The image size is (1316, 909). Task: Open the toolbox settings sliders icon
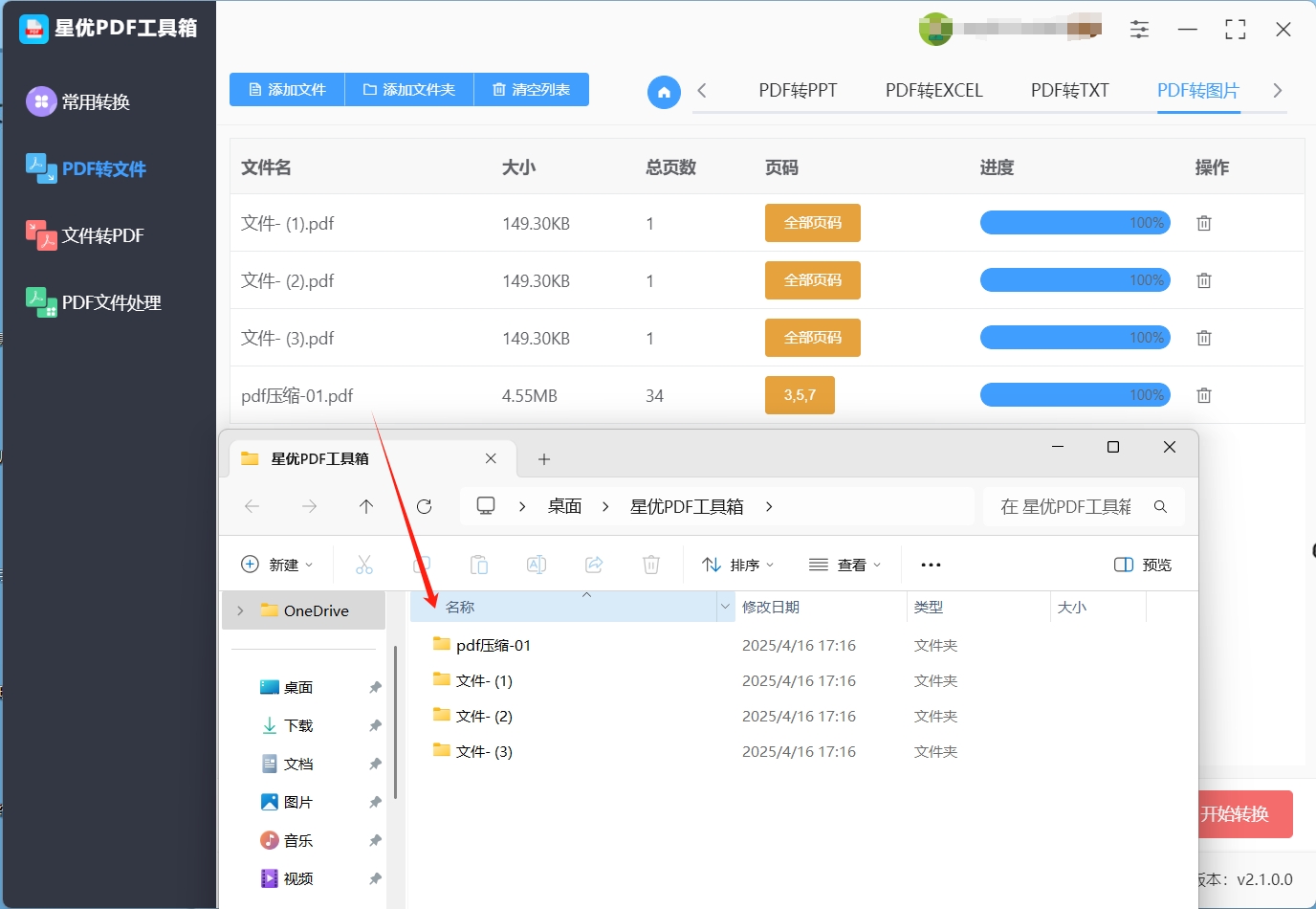[1139, 30]
